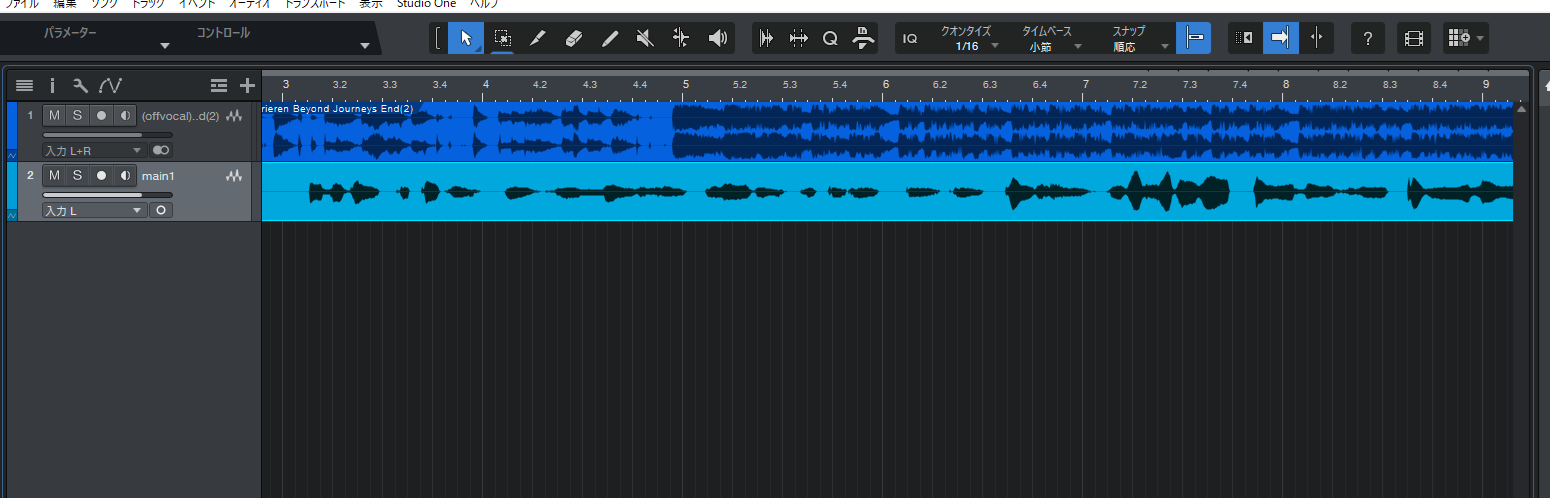
Task: Select the Eraser tool
Action: pyautogui.click(x=573, y=38)
